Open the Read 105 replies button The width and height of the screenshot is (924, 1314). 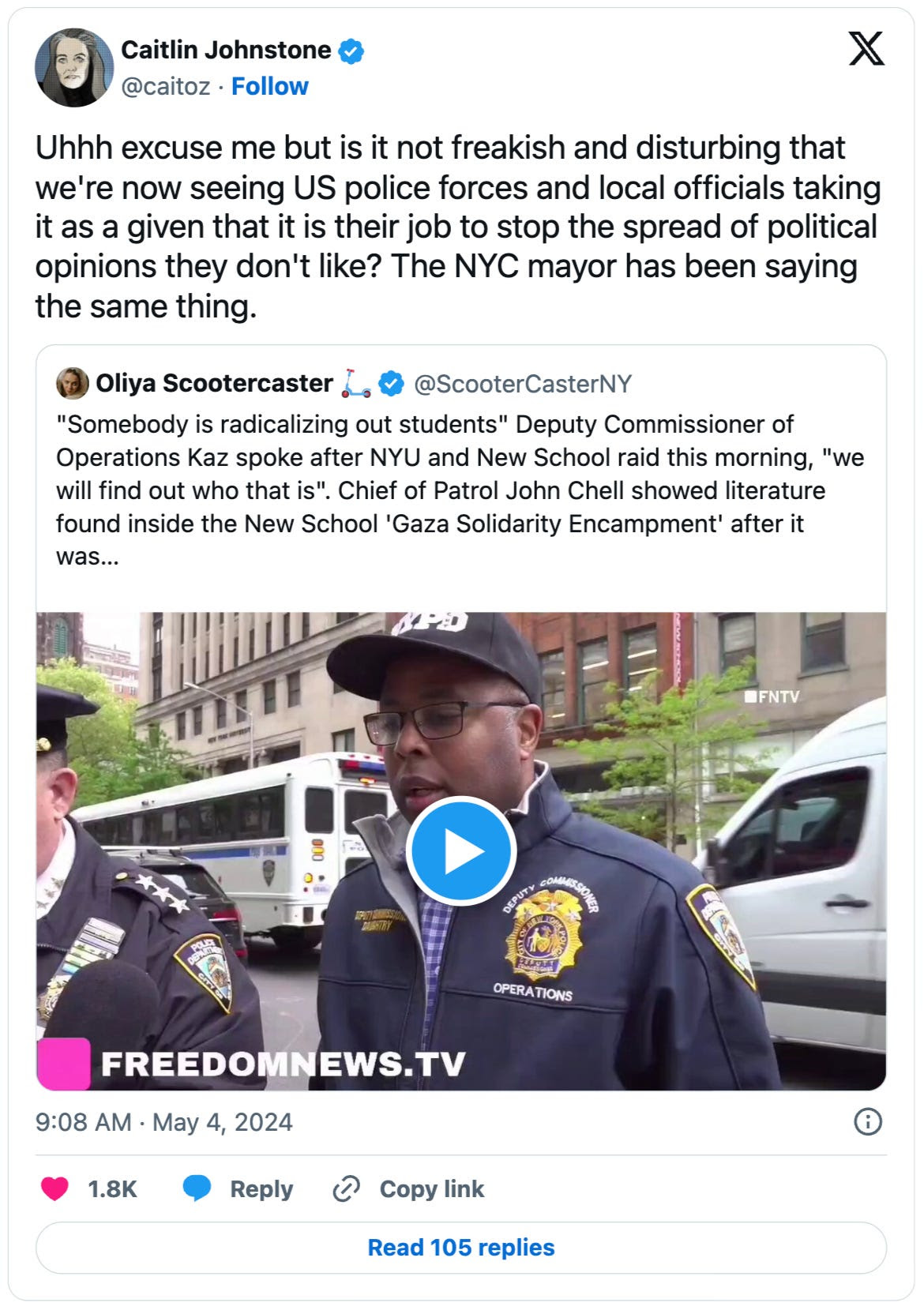(461, 1248)
